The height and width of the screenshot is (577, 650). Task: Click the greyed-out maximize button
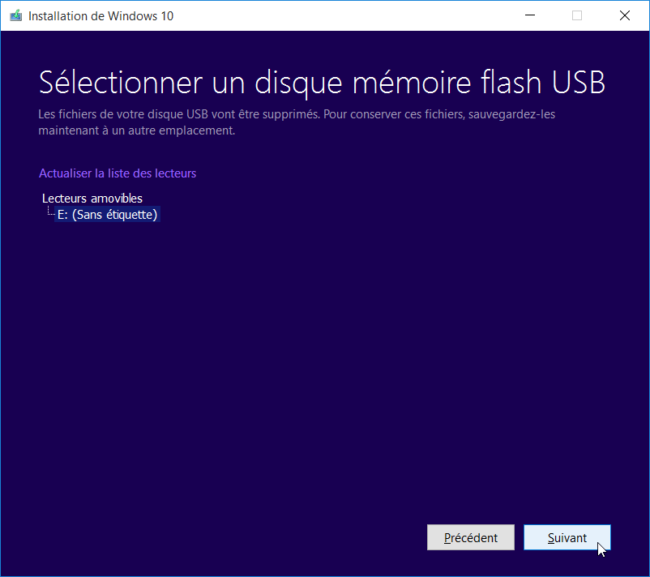[x=577, y=15]
